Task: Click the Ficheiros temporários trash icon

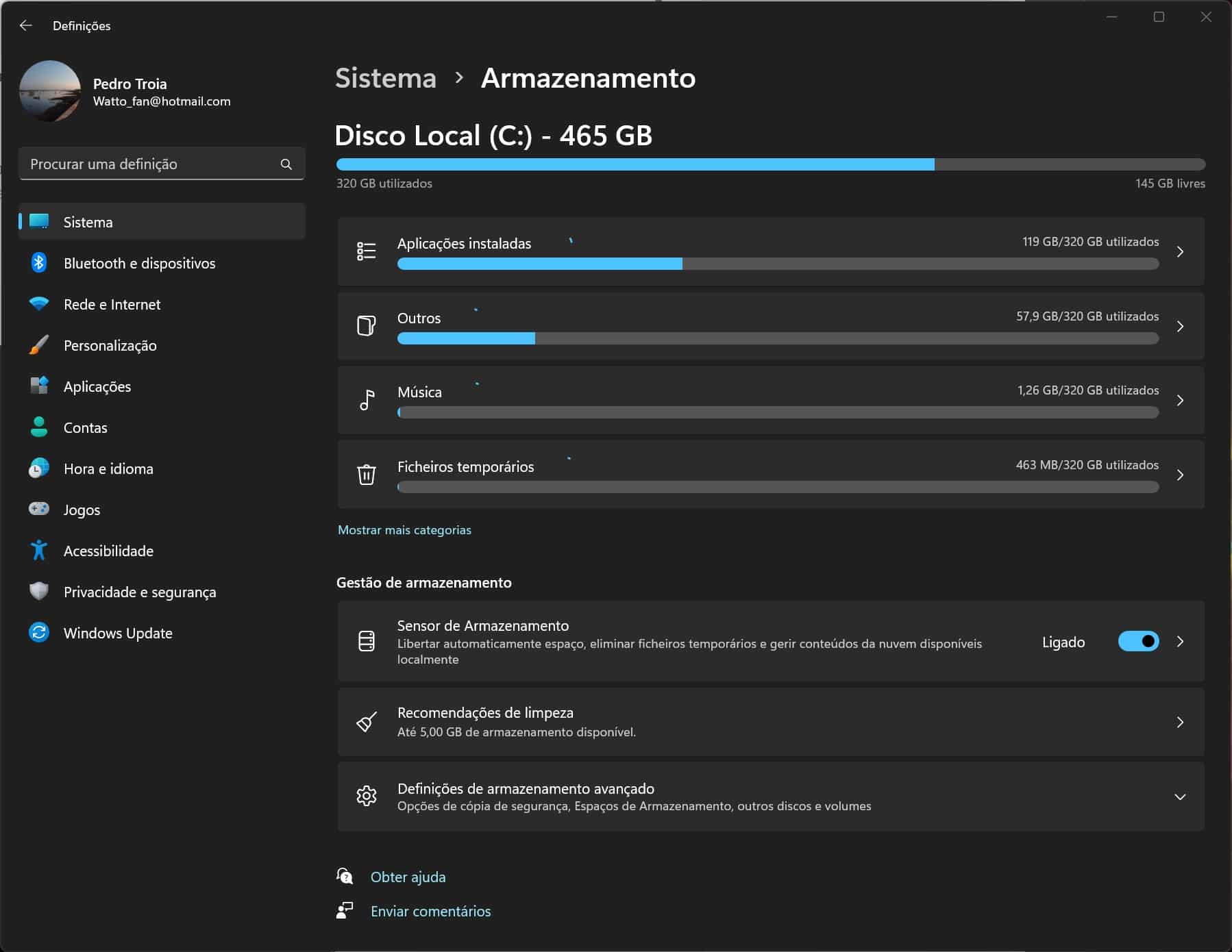Action: (x=367, y=475)
